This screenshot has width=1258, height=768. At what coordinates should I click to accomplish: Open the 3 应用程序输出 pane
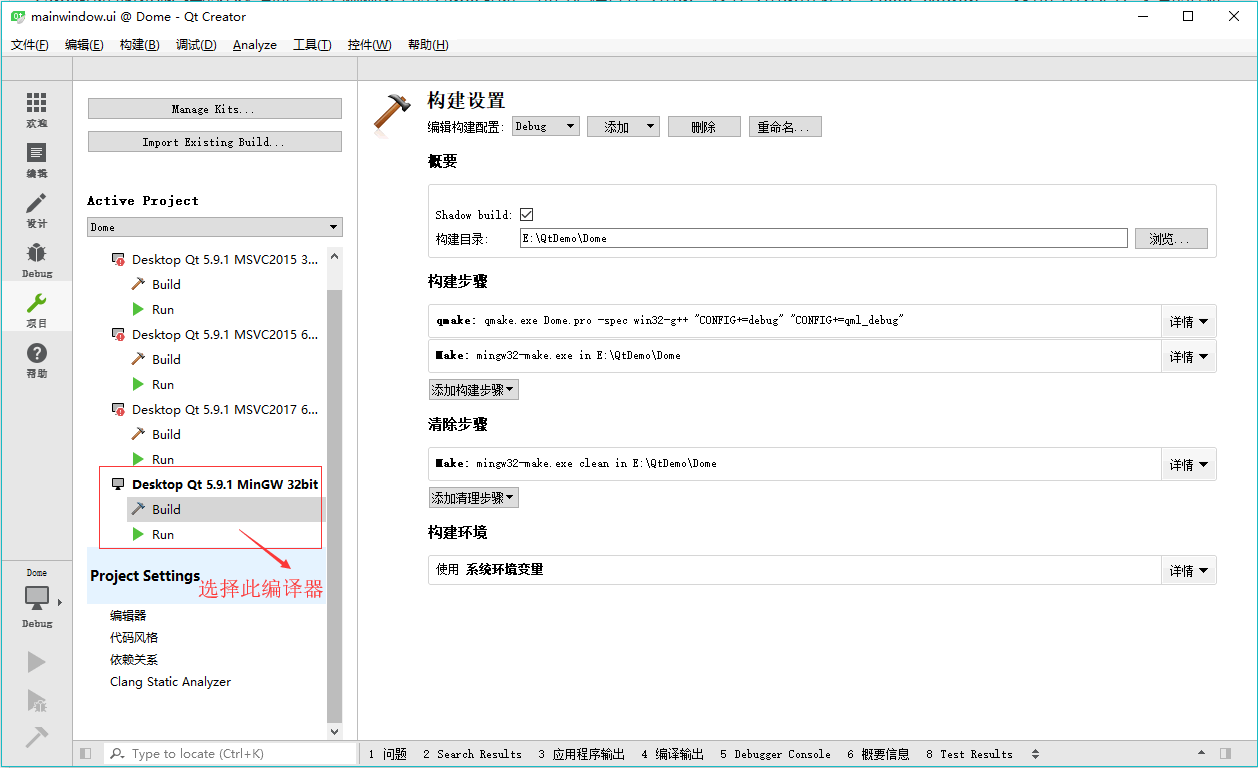[x=581, y=754]
